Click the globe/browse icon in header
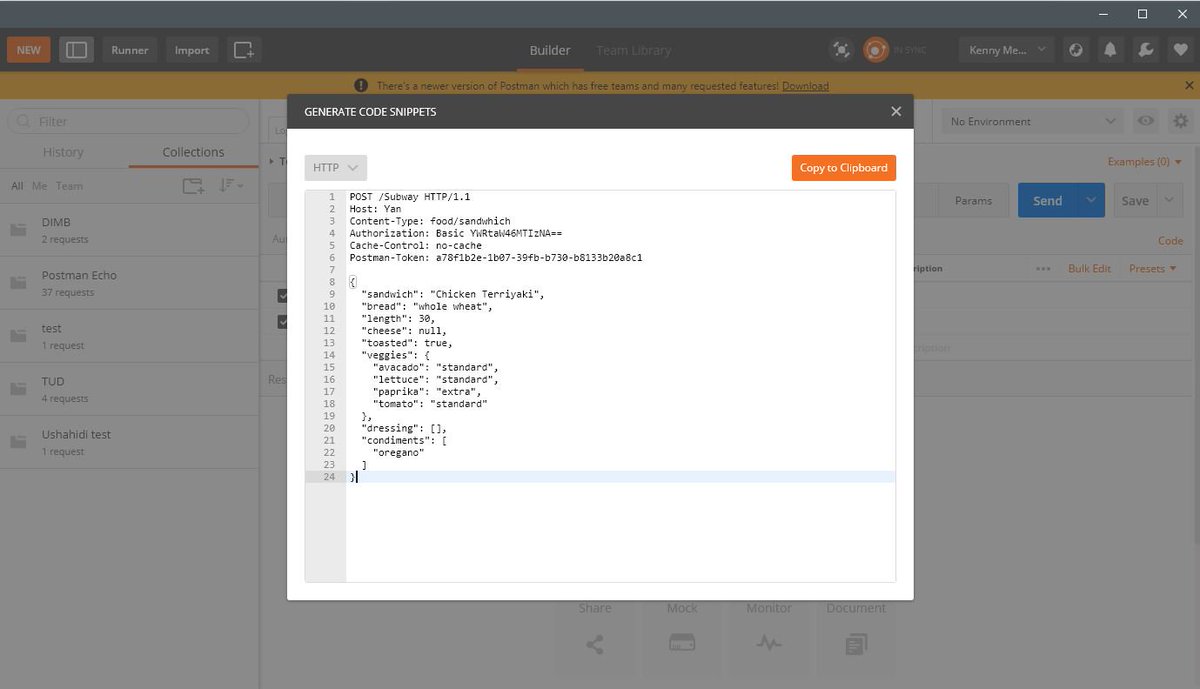 pos(1076,50)
